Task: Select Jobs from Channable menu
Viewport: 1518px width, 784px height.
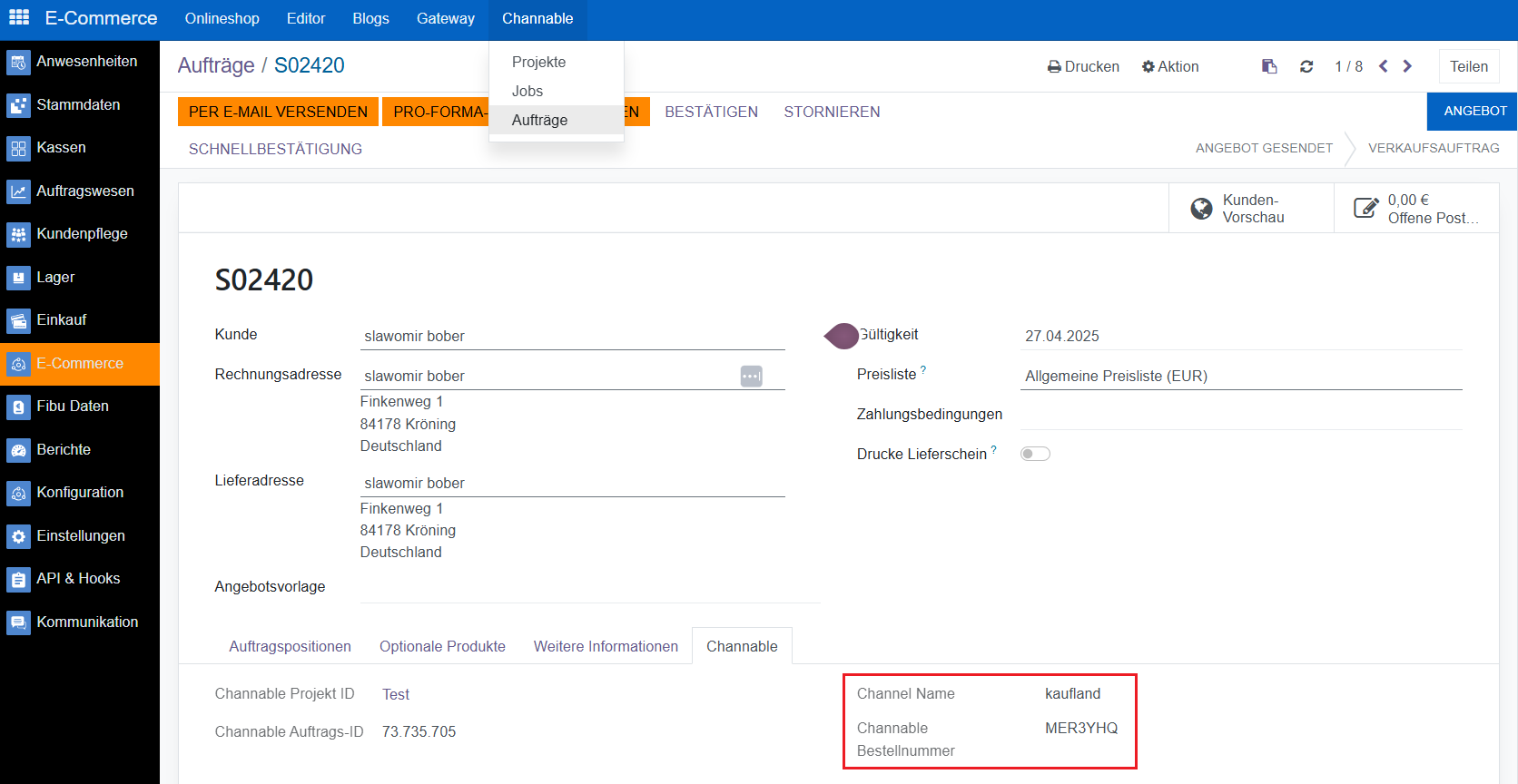Action: coord(527,91)
